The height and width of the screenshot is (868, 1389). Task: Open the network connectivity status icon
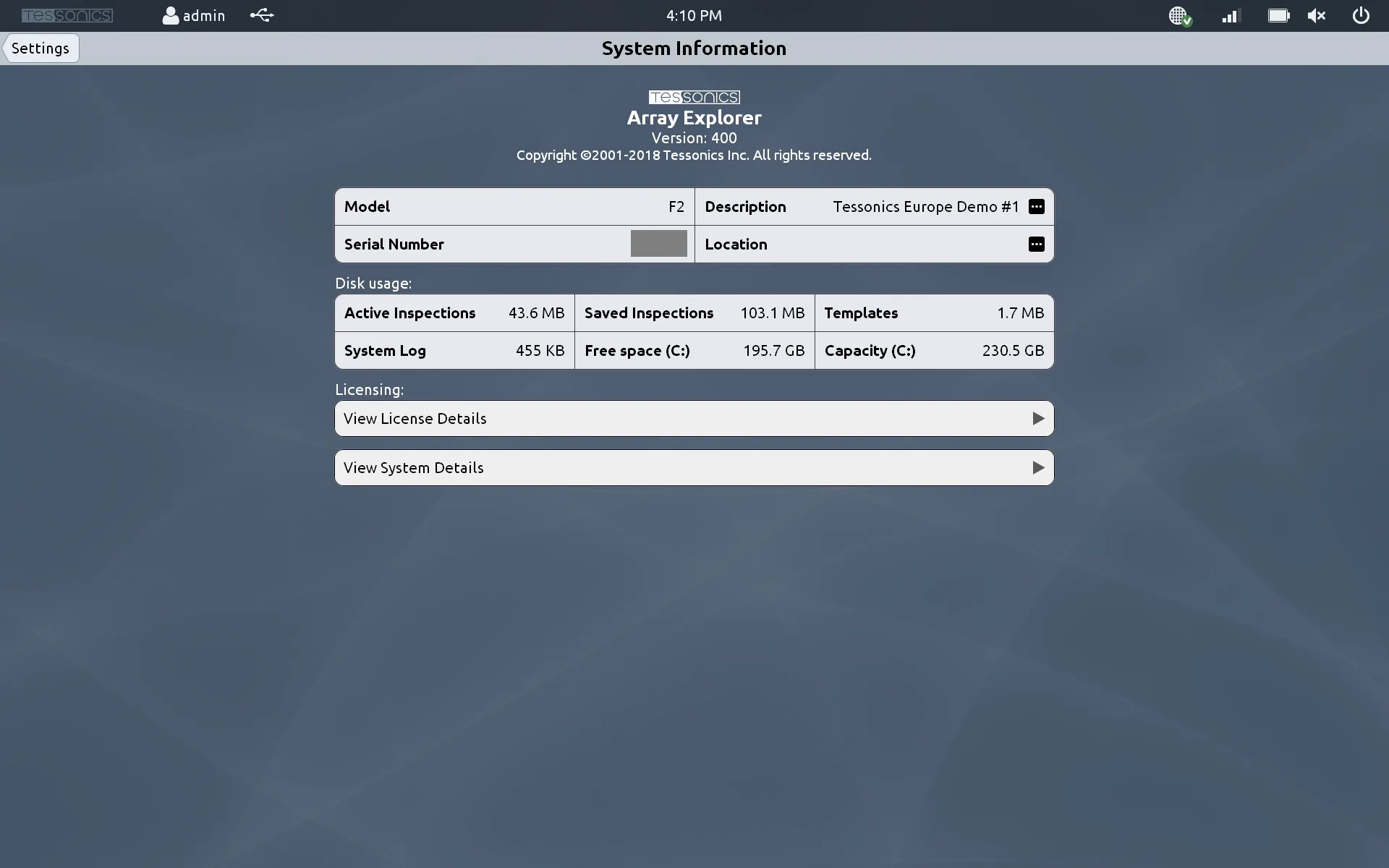(x=1179, y=15)
